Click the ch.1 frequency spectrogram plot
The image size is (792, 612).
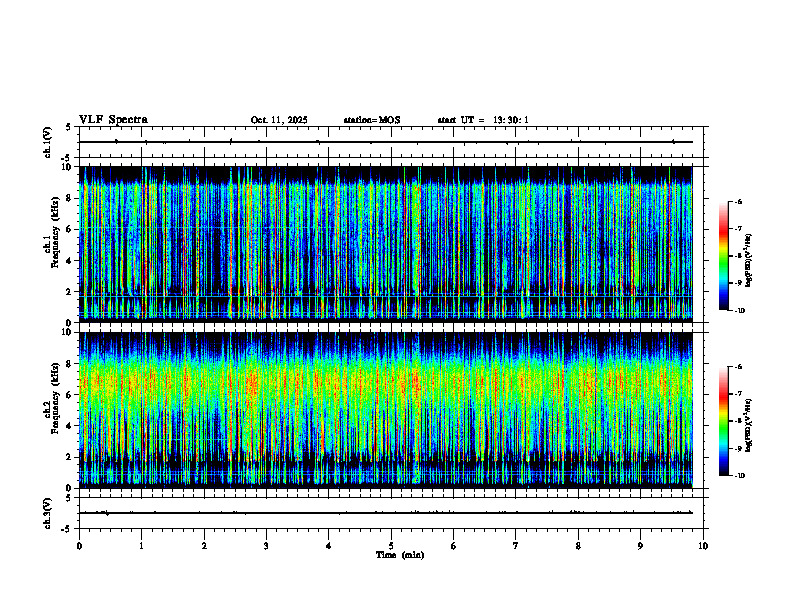click(x=386, y=244)
